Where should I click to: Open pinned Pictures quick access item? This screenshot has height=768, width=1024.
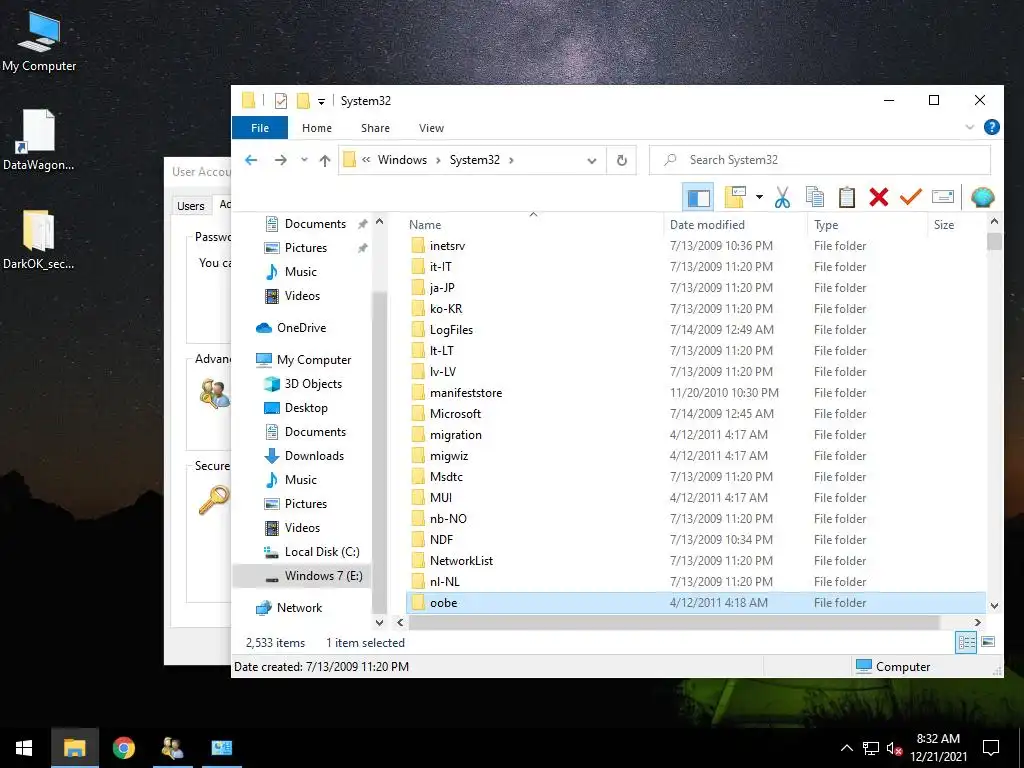[296, 248]
